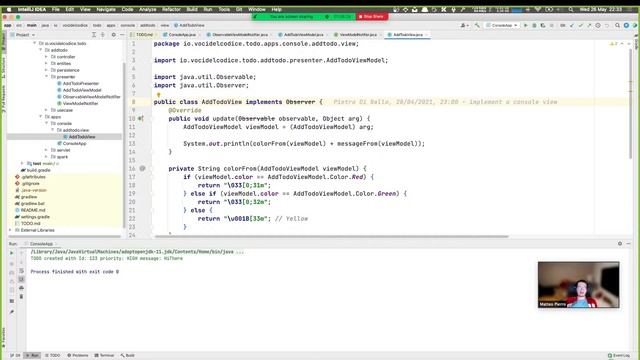Pin the Run tab
This screenshot has width=640, height=360.
[11, 311]
